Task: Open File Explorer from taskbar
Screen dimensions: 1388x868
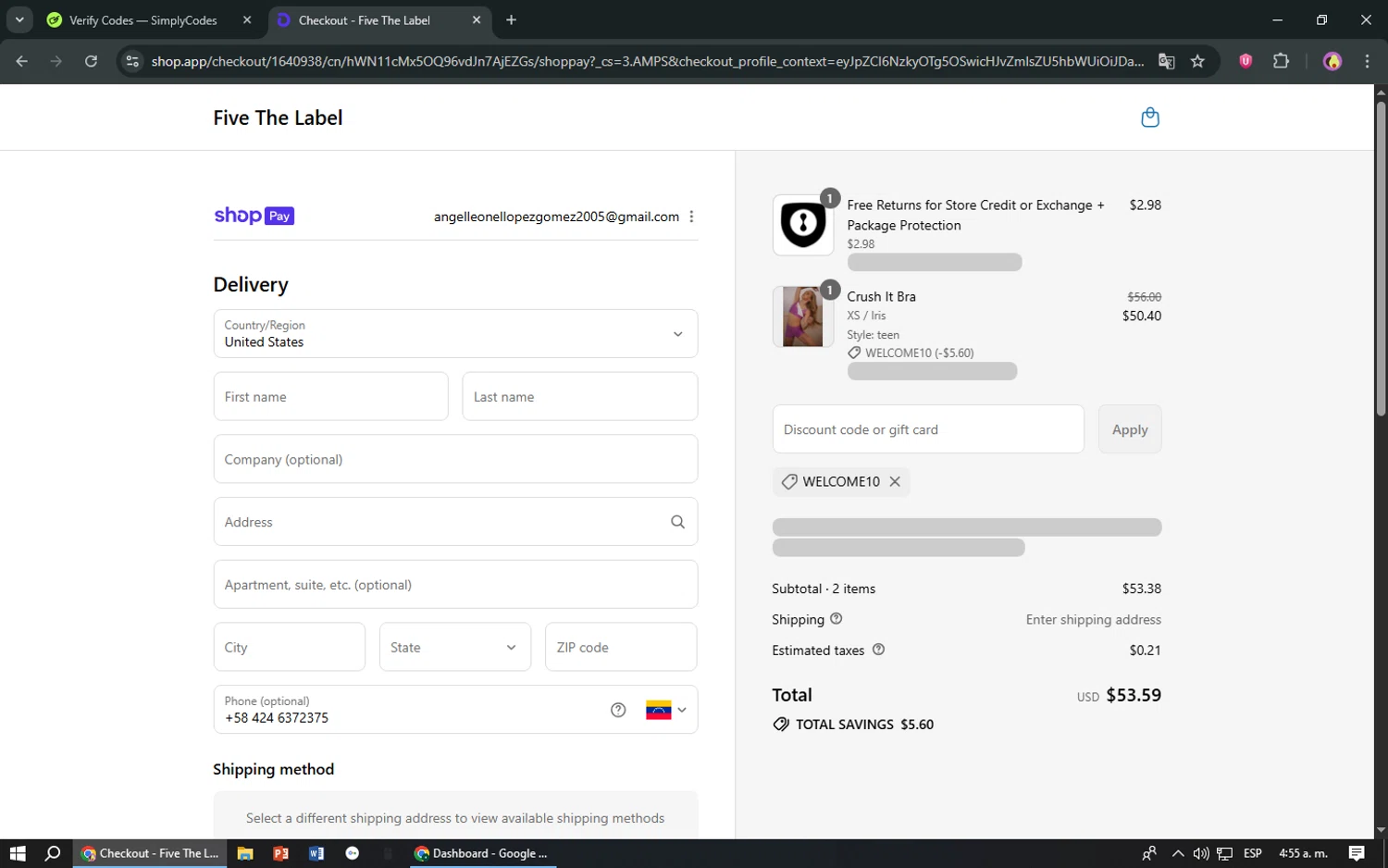Action: point(245,853)
